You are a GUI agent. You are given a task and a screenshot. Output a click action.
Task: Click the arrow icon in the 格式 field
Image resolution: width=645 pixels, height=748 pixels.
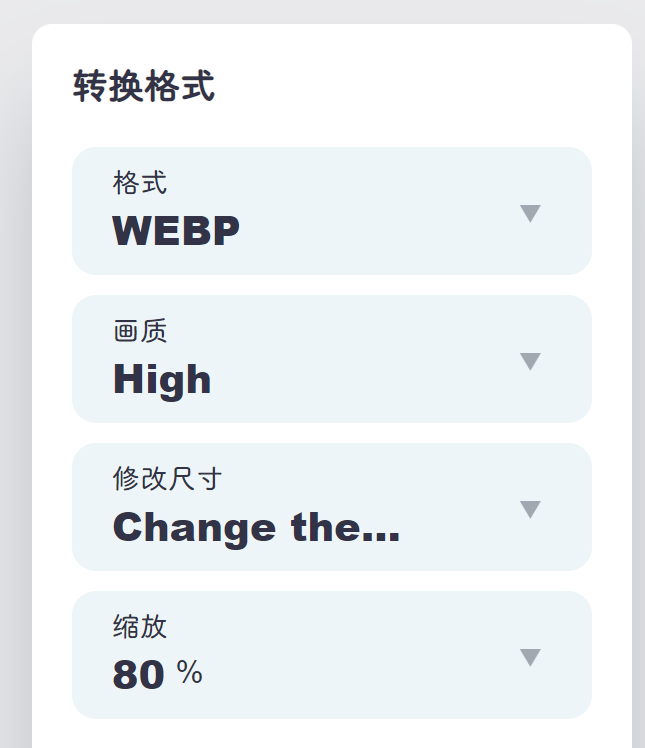530,213
